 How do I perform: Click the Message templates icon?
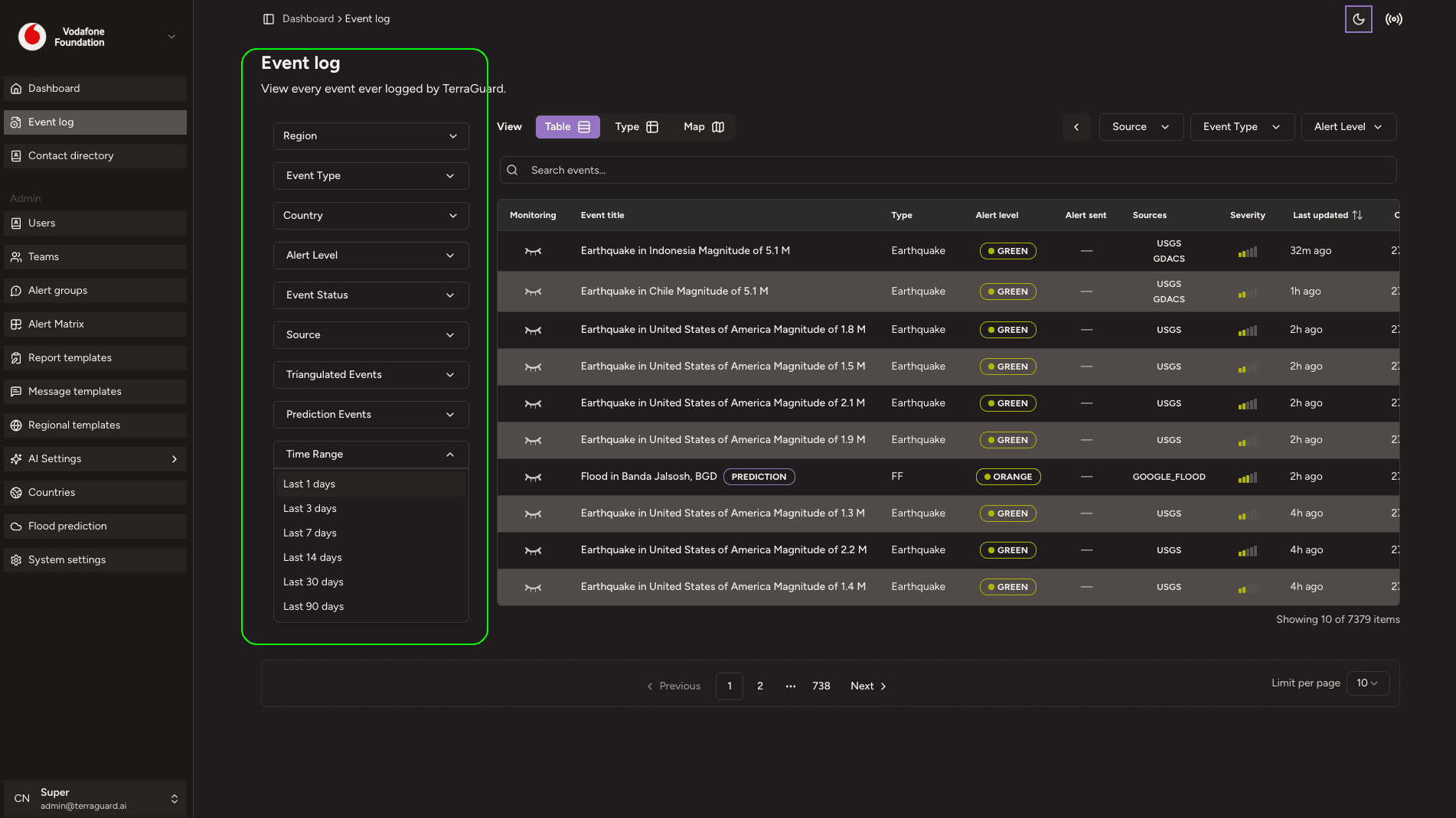[16, 392]
